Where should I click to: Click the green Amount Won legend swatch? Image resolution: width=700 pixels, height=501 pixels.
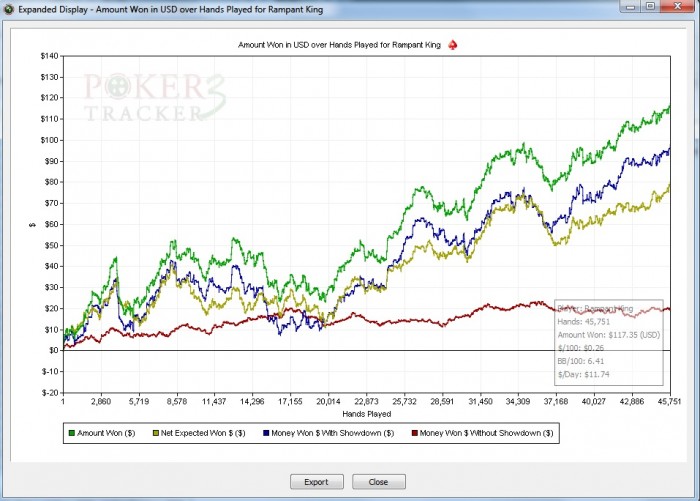point(71,433)
